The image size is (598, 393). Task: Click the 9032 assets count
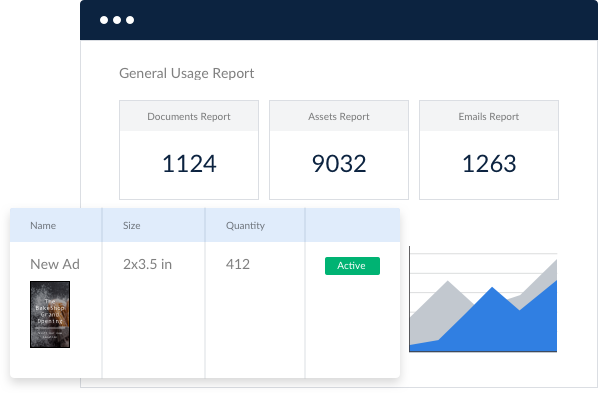coord(339,164)
